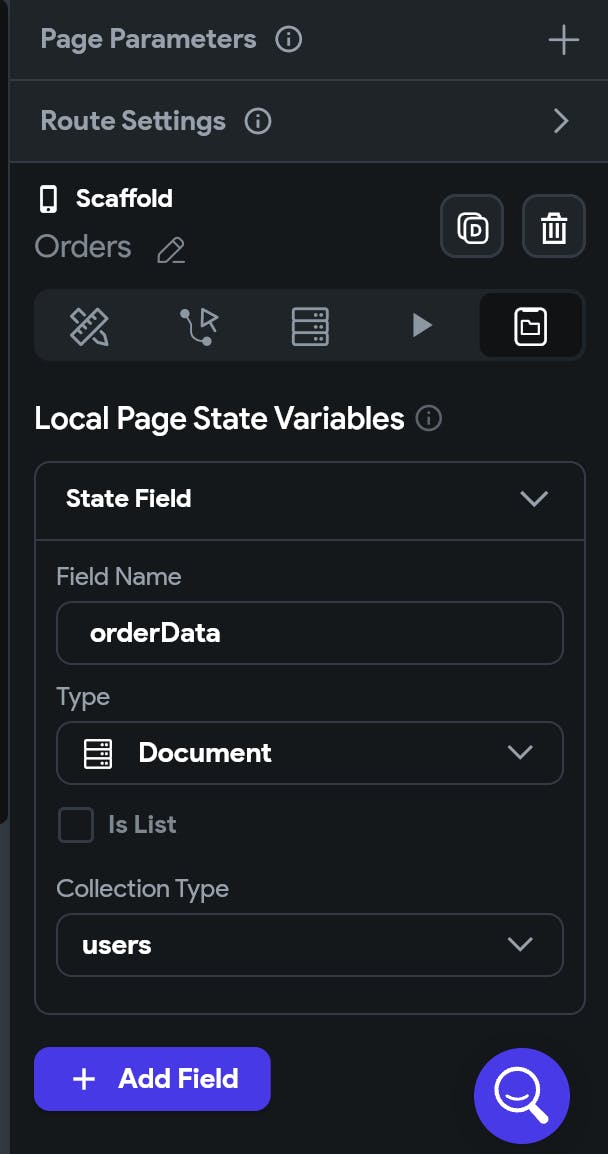
Task: Delete the Scaffold with trash icon
Action: click(x=553, y=227)
